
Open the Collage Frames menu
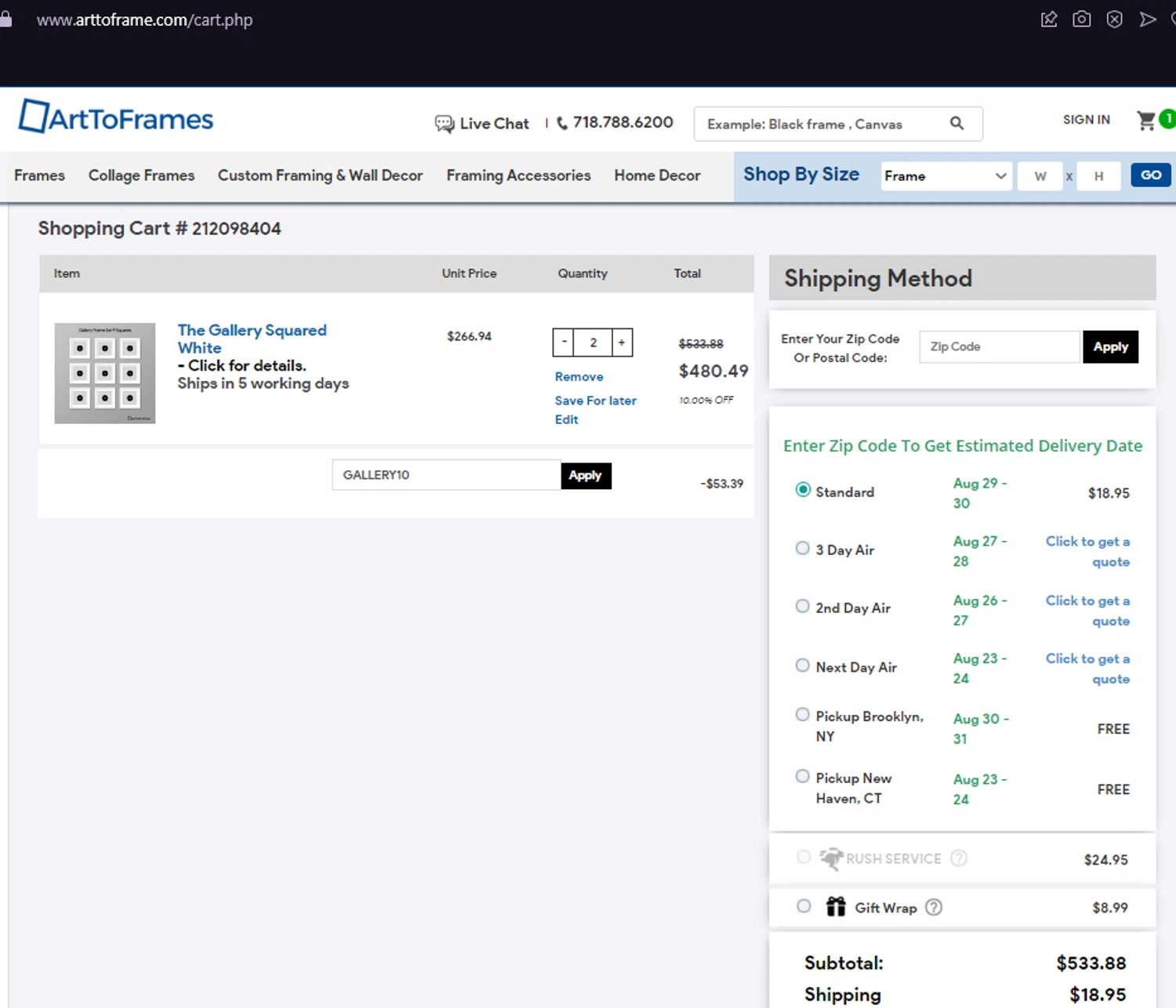point(141,176)
